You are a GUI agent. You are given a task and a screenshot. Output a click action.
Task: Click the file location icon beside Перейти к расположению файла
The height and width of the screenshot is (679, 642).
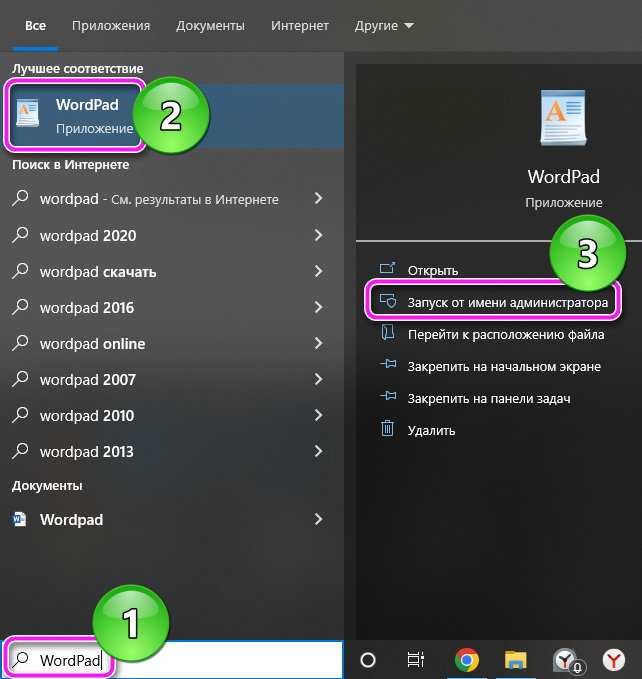[387, 333]
